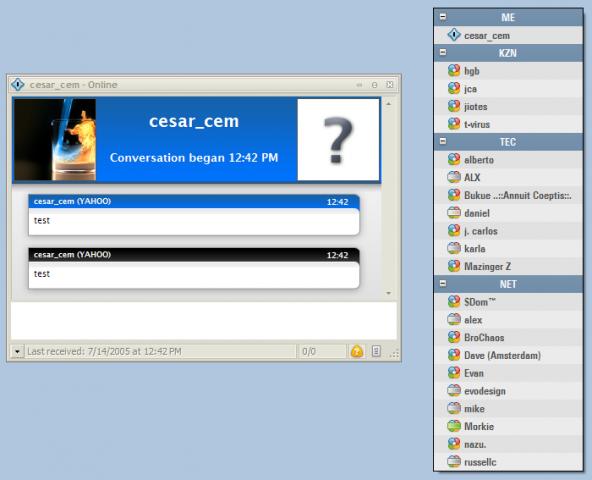Click the message input area
The height and width of the screenshot is (480, 592).
tap(204, 320)
